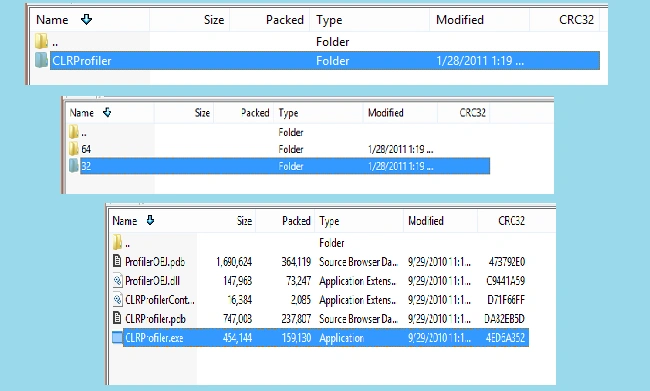Click the parent folder icon in middle panel
Screen dimensions: 650x391
[74, 132]
